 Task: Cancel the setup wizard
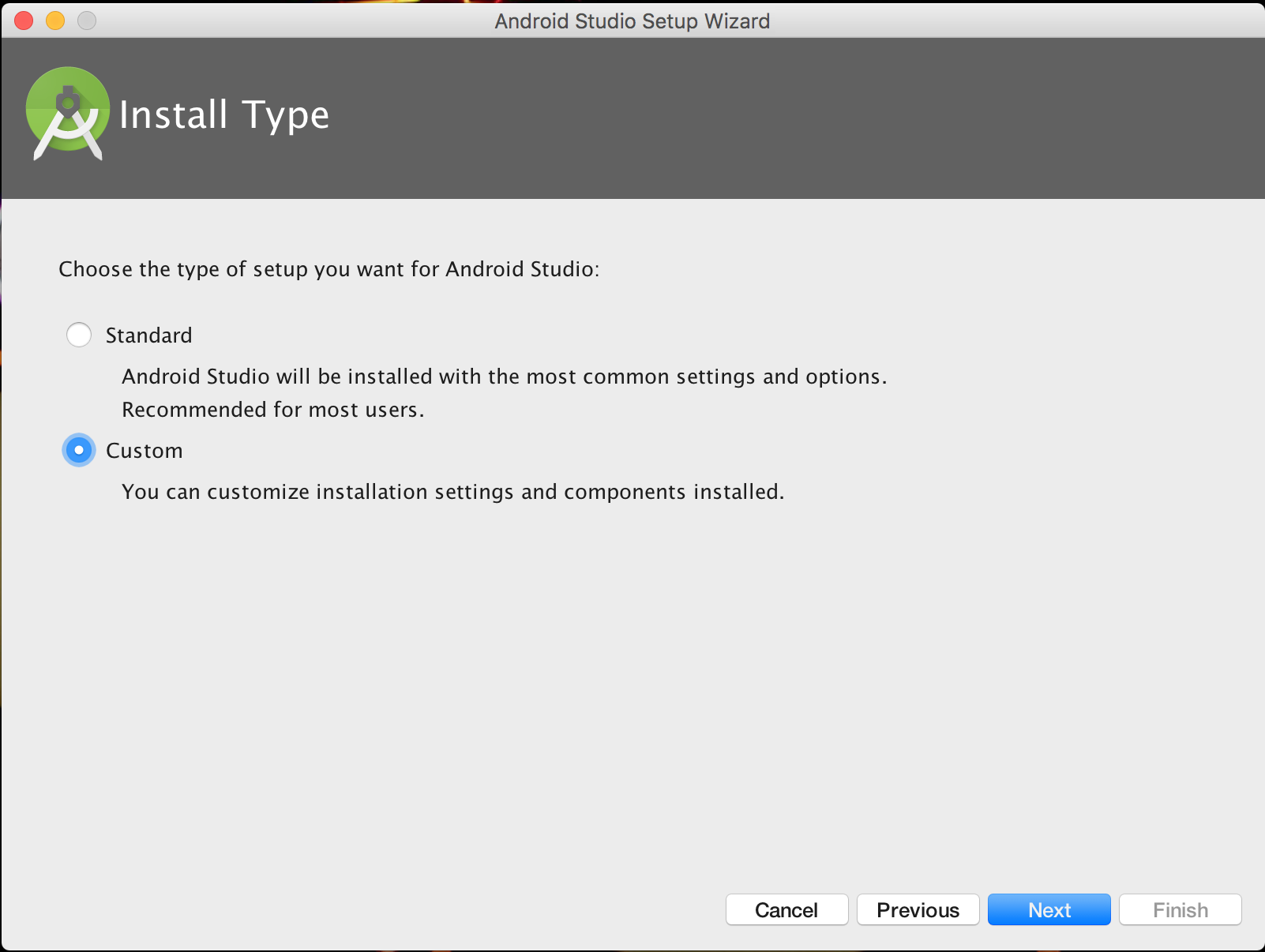[x=786, y=909]
